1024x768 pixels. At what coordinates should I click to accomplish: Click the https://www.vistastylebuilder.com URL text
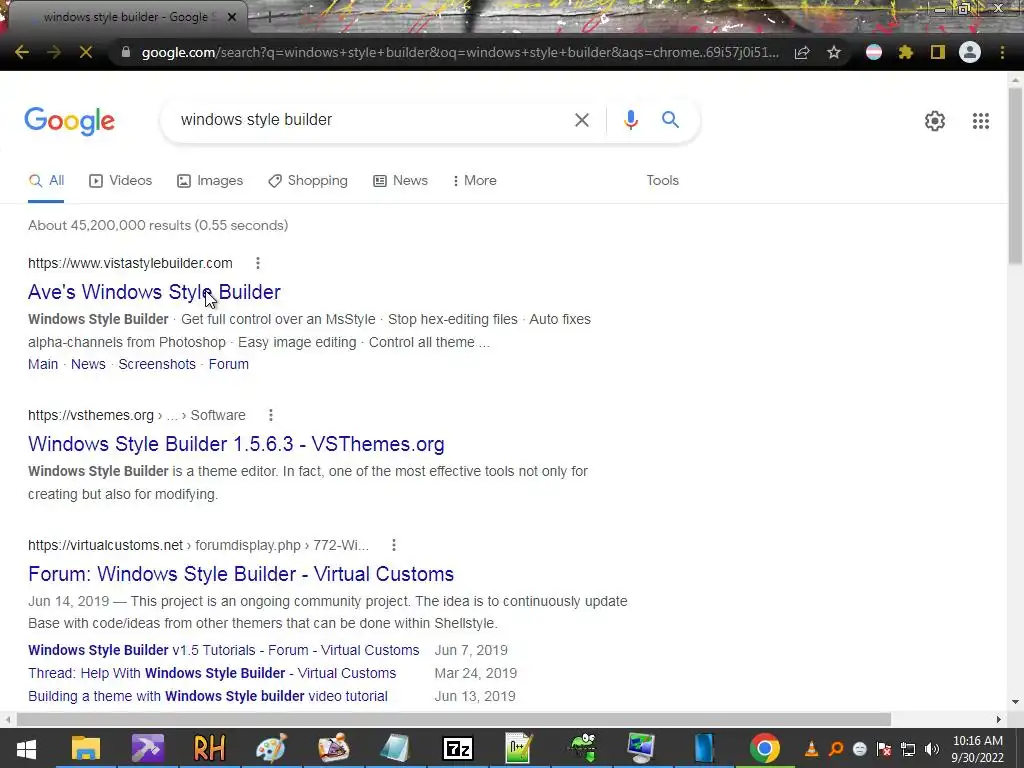click(131, 263)
